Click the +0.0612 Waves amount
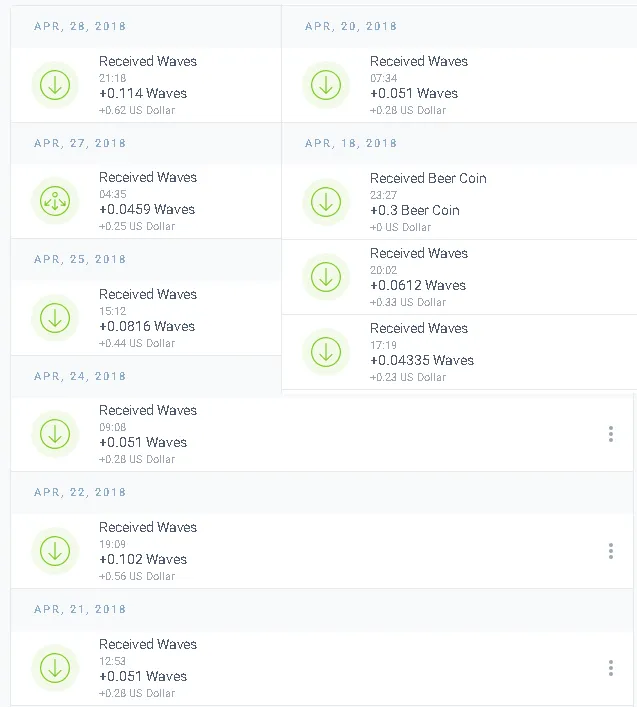The image size is (637, 707). (x=418, y=285)
